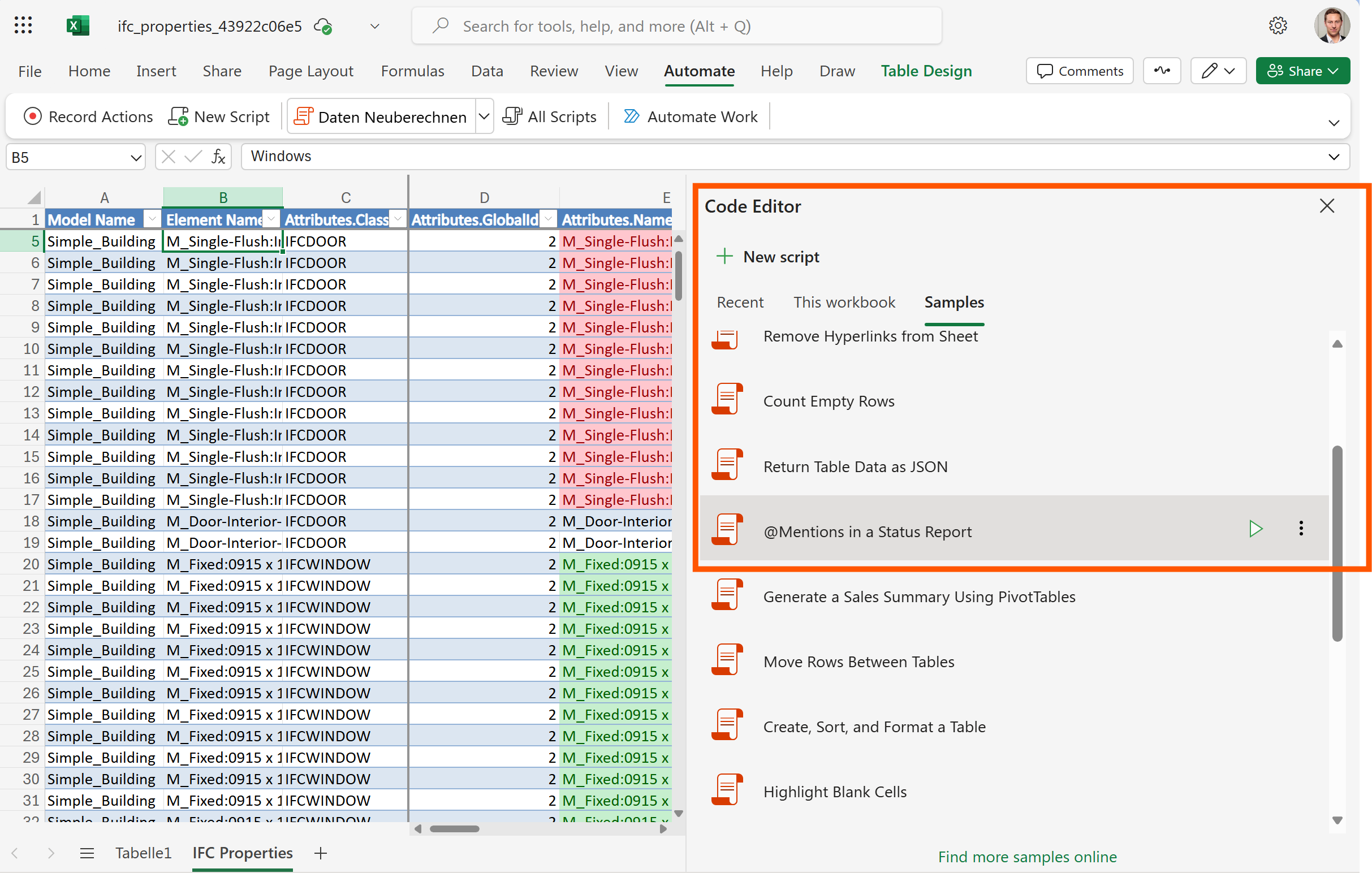Click New script in Code Editor

pyautogui.click(x=767, y=257)
